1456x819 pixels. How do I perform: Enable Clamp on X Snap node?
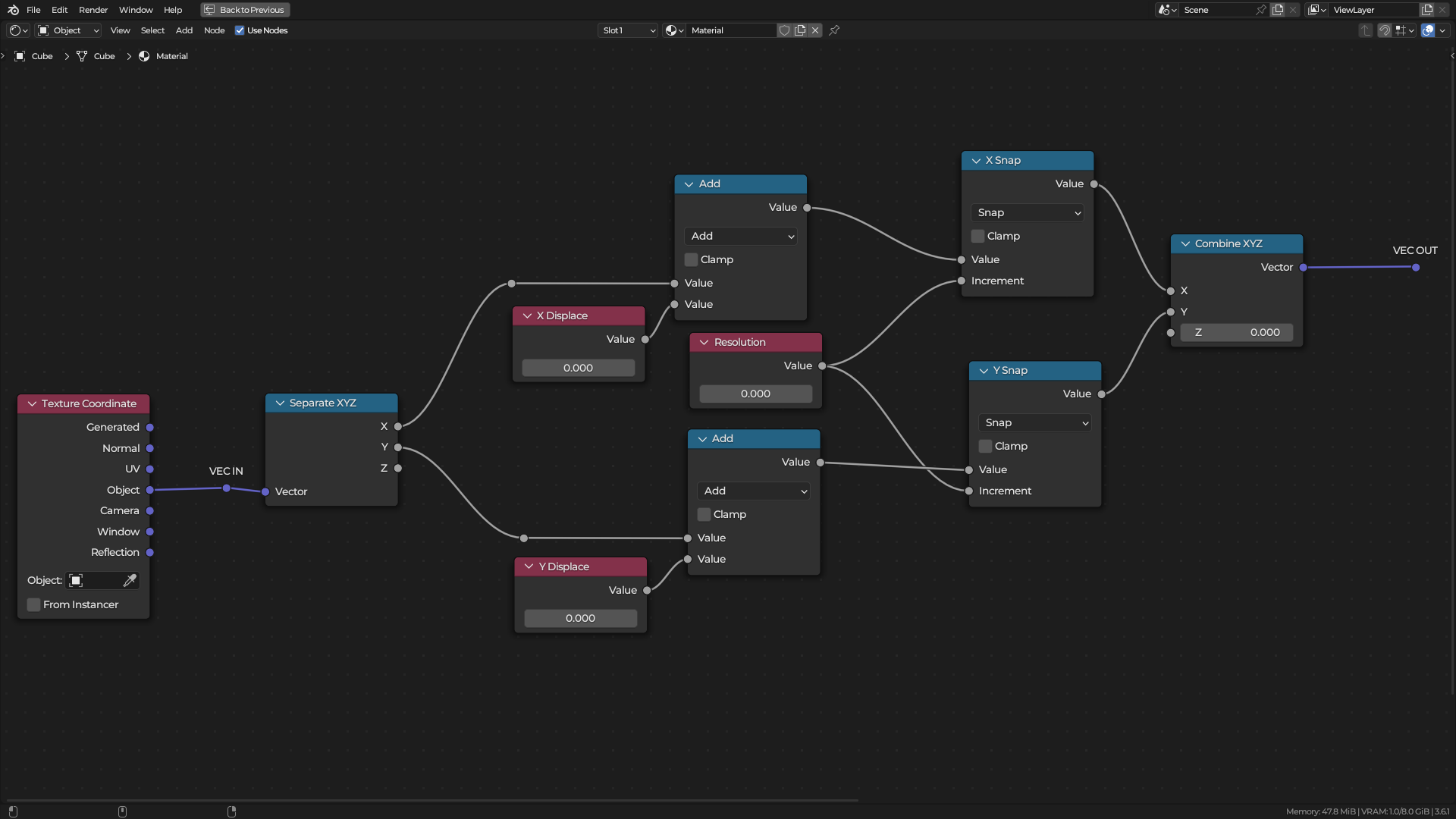click(x=977, y=236)
